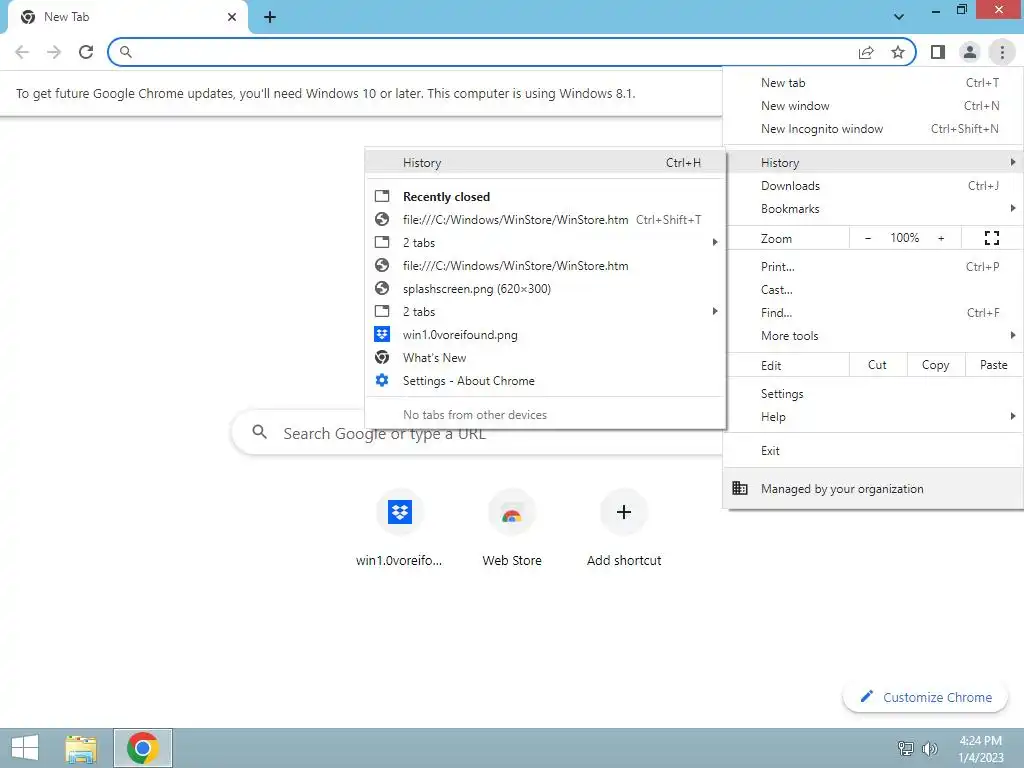Select Find... menu item
Viewport: 1024px width, 768px height.
coord(873,312)
